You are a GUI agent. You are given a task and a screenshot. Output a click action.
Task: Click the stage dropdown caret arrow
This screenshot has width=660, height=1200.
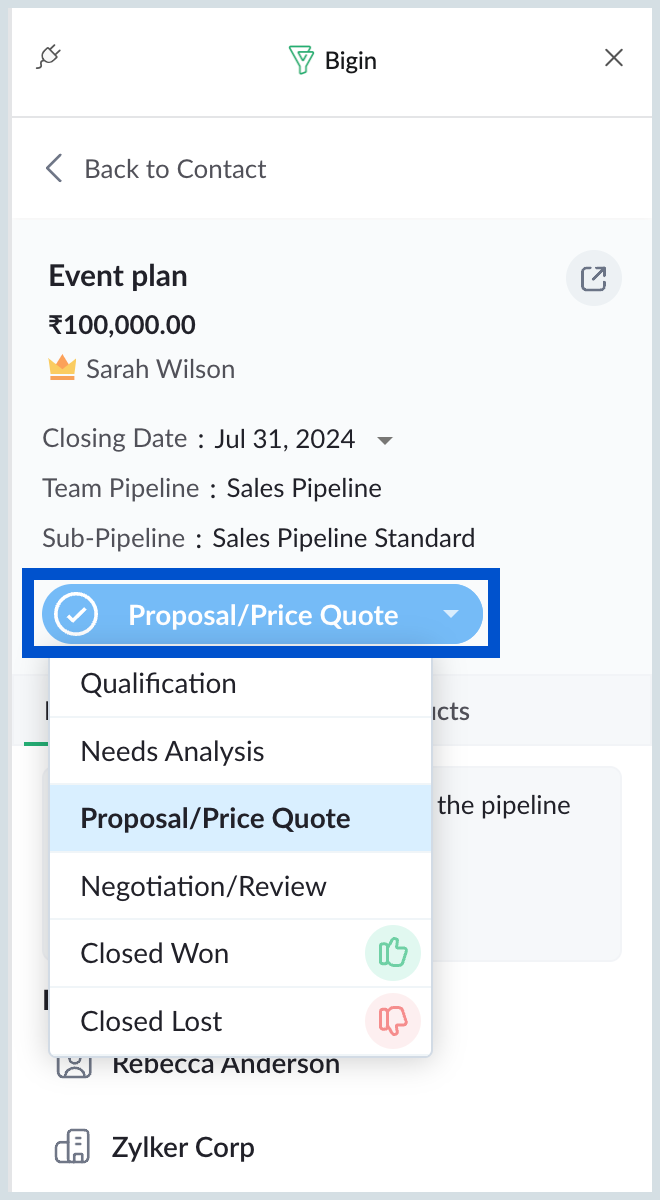coord(451,614)
